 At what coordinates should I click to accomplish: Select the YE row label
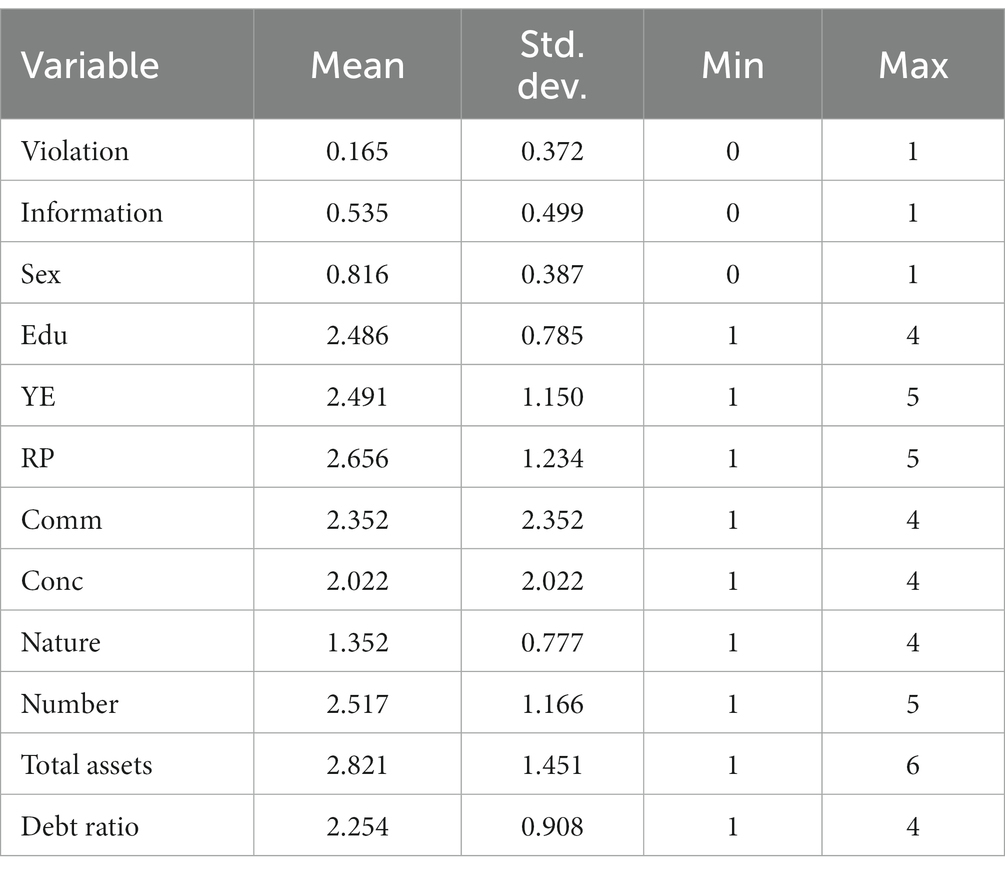tap(38, 397)
